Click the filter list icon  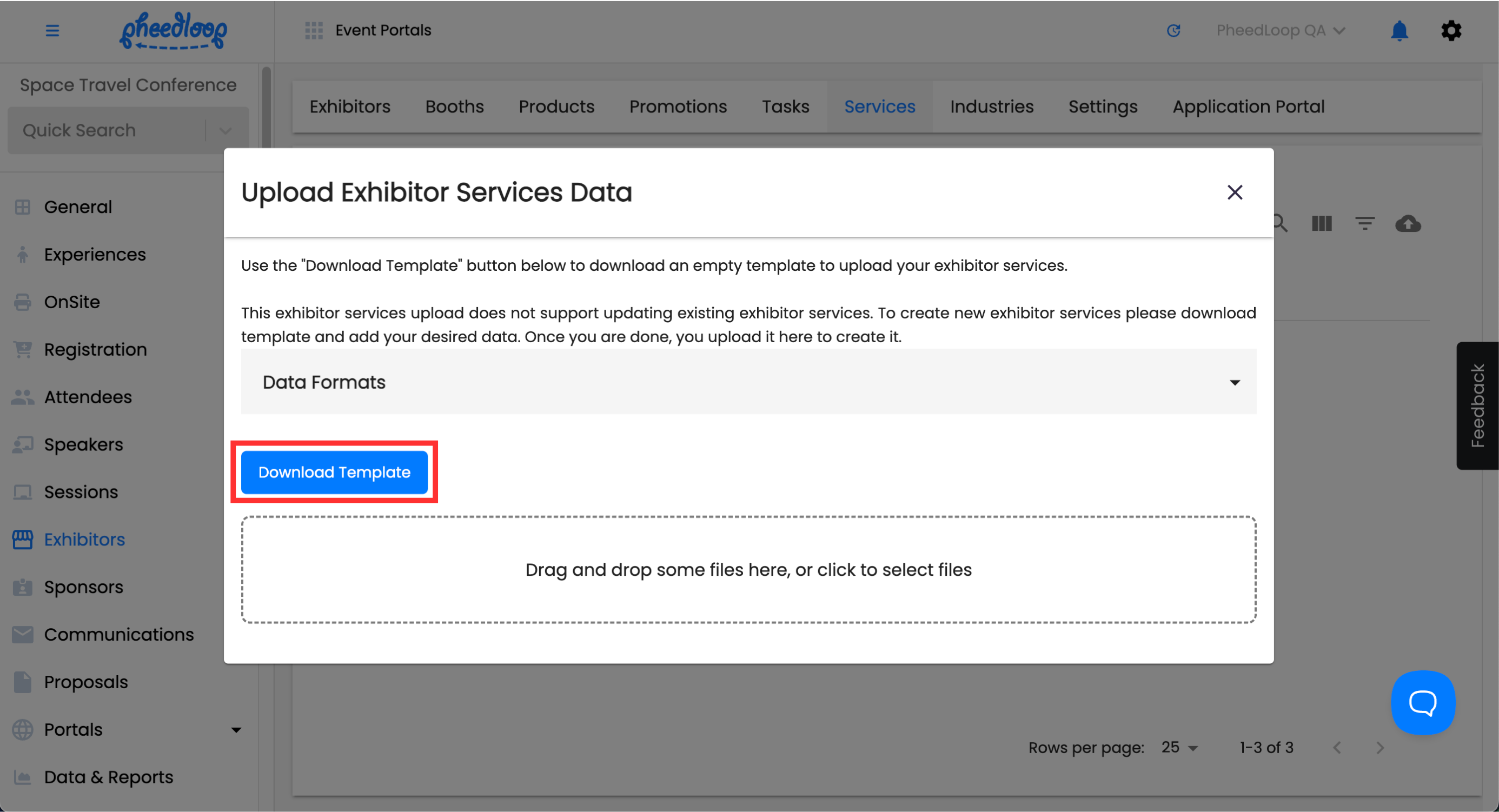pos(1364,223)
